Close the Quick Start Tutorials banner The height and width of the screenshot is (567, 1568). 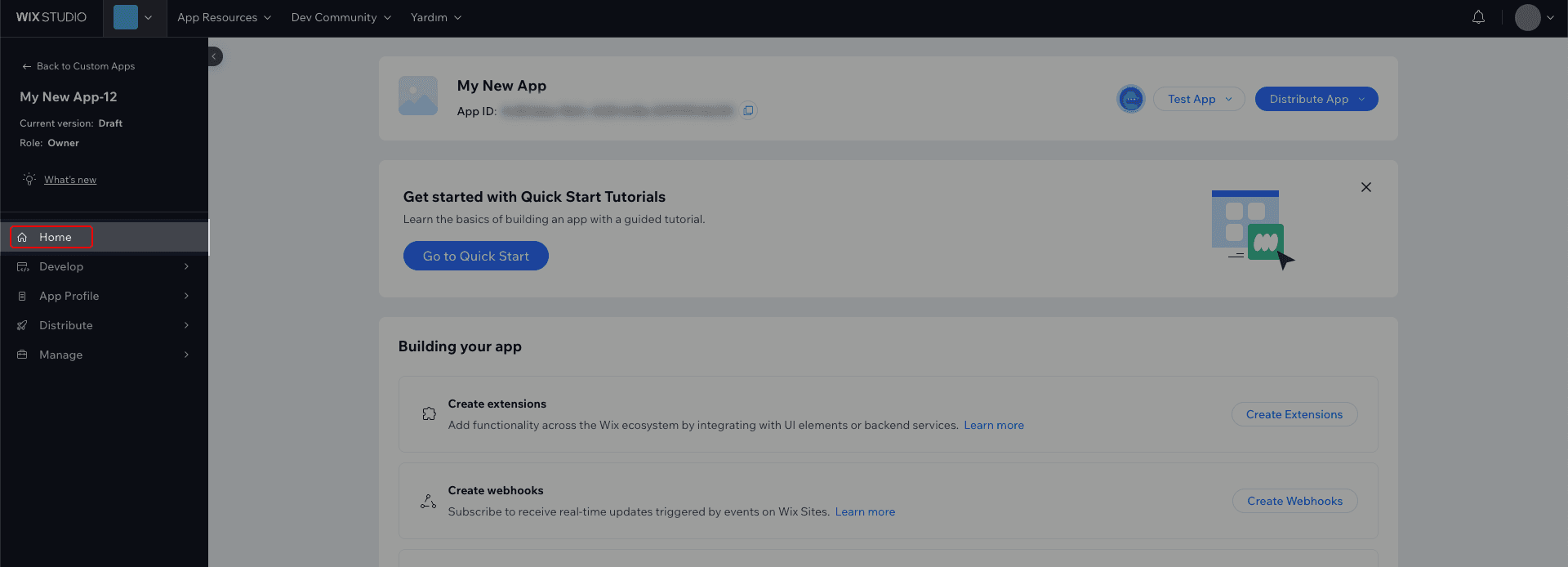click(1366, 187)
